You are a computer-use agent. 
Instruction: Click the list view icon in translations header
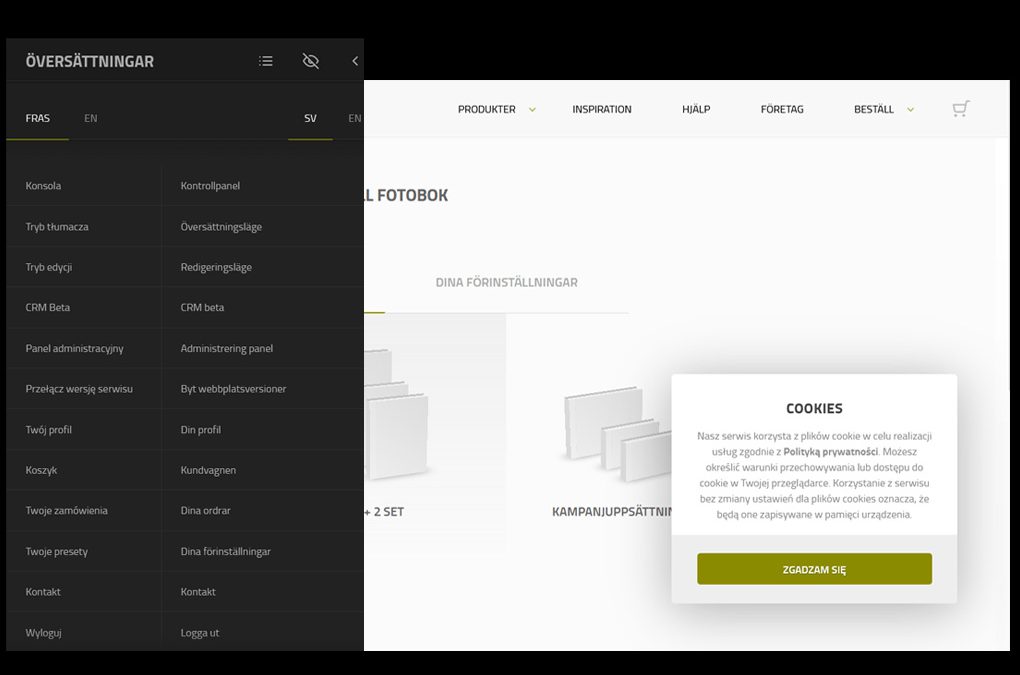point(266,61)
